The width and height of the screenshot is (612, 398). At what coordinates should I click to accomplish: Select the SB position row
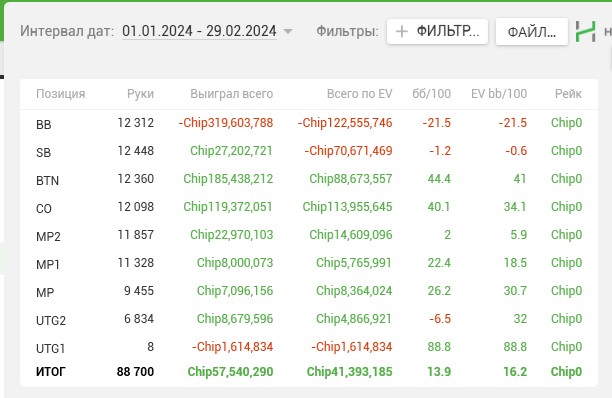click(309, 151)
